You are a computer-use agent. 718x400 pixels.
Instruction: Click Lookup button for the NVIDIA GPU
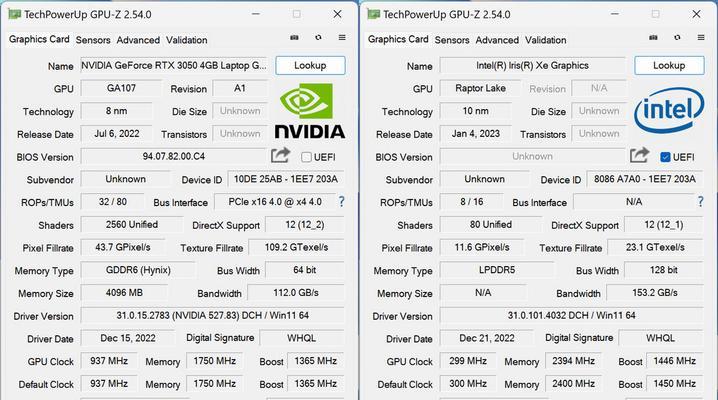(310, 65)
